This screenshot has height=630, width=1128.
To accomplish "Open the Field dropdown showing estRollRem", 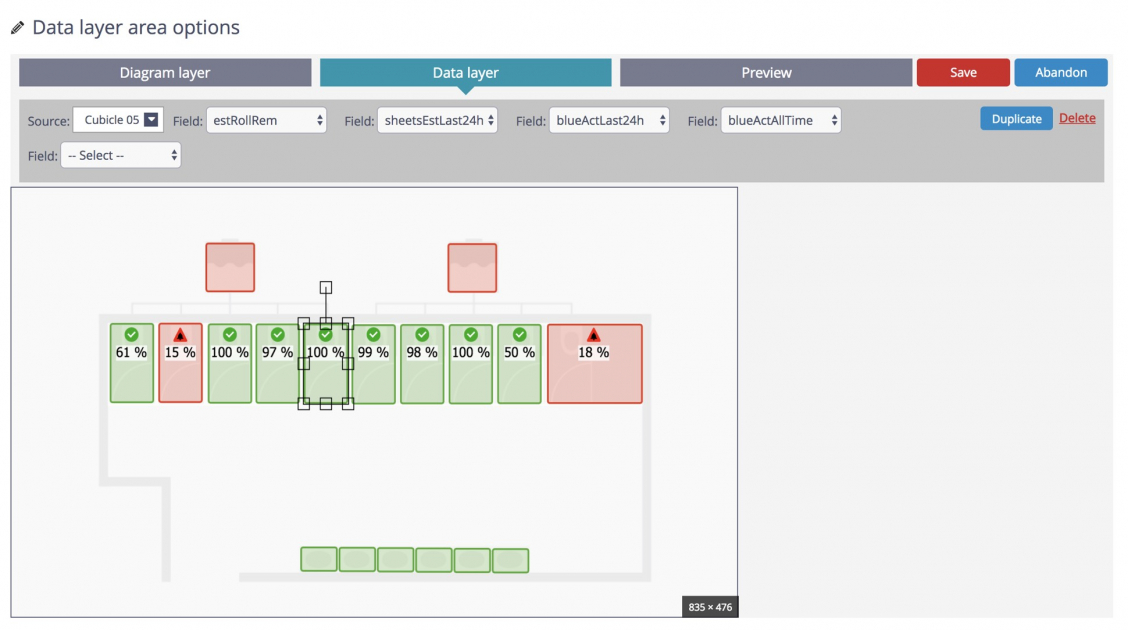I will point(267,119).
